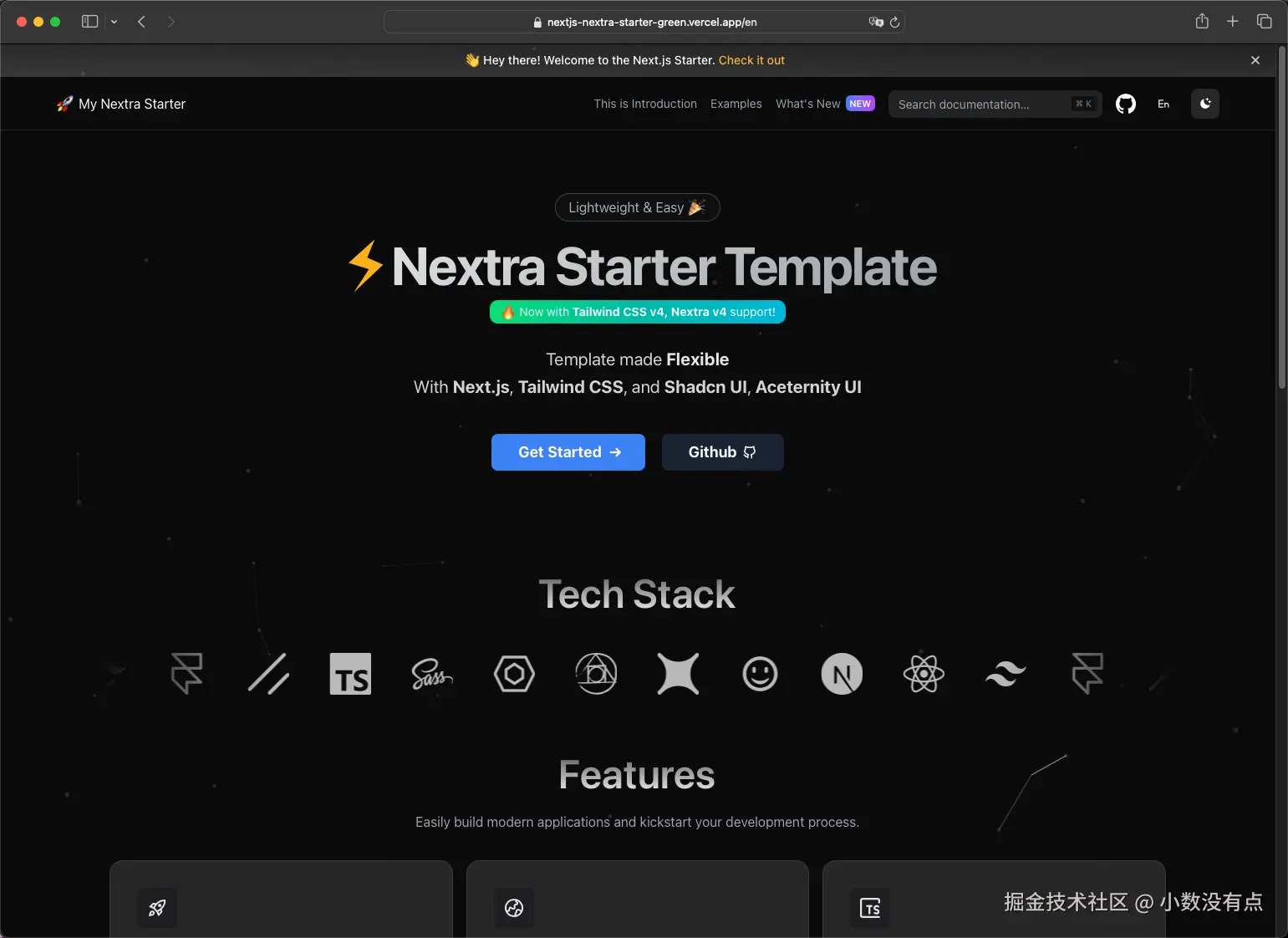
Task: Click the Framer logo beside the slash logo
Action: pos(187,674)
